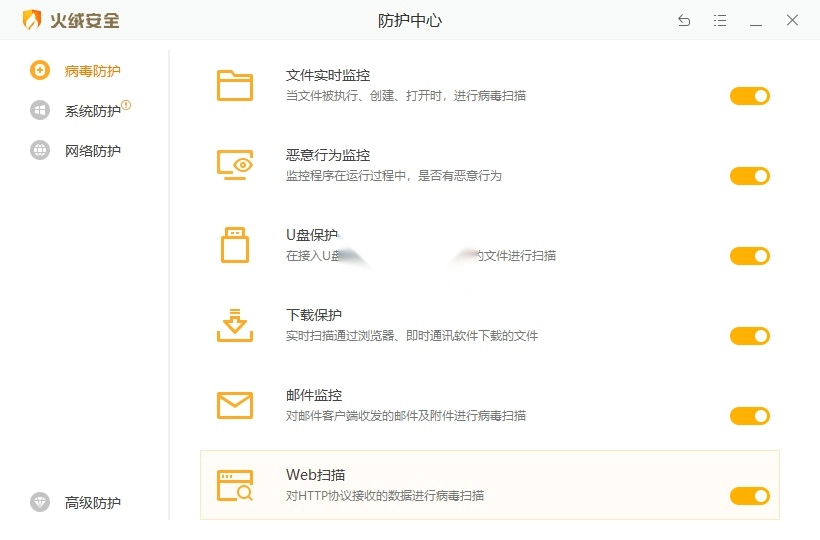The height and width of the screenshot is (540, 820).
Task: Click the 下载保护 download icon
Action: (235, 325)
